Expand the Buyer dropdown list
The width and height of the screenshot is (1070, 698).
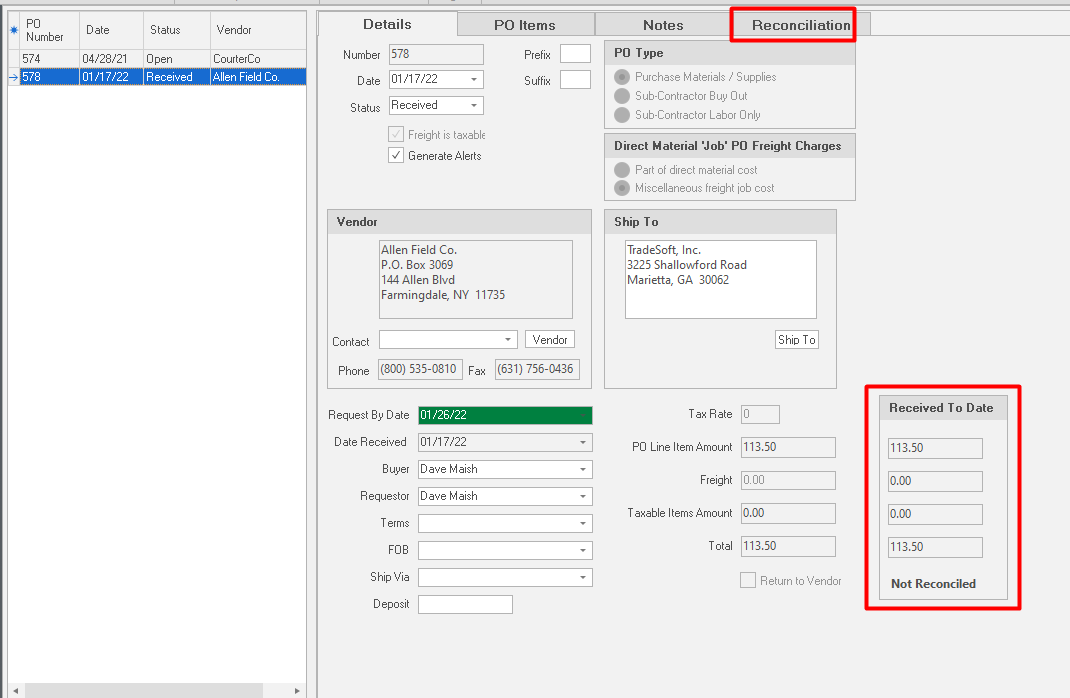click(582, 469)
